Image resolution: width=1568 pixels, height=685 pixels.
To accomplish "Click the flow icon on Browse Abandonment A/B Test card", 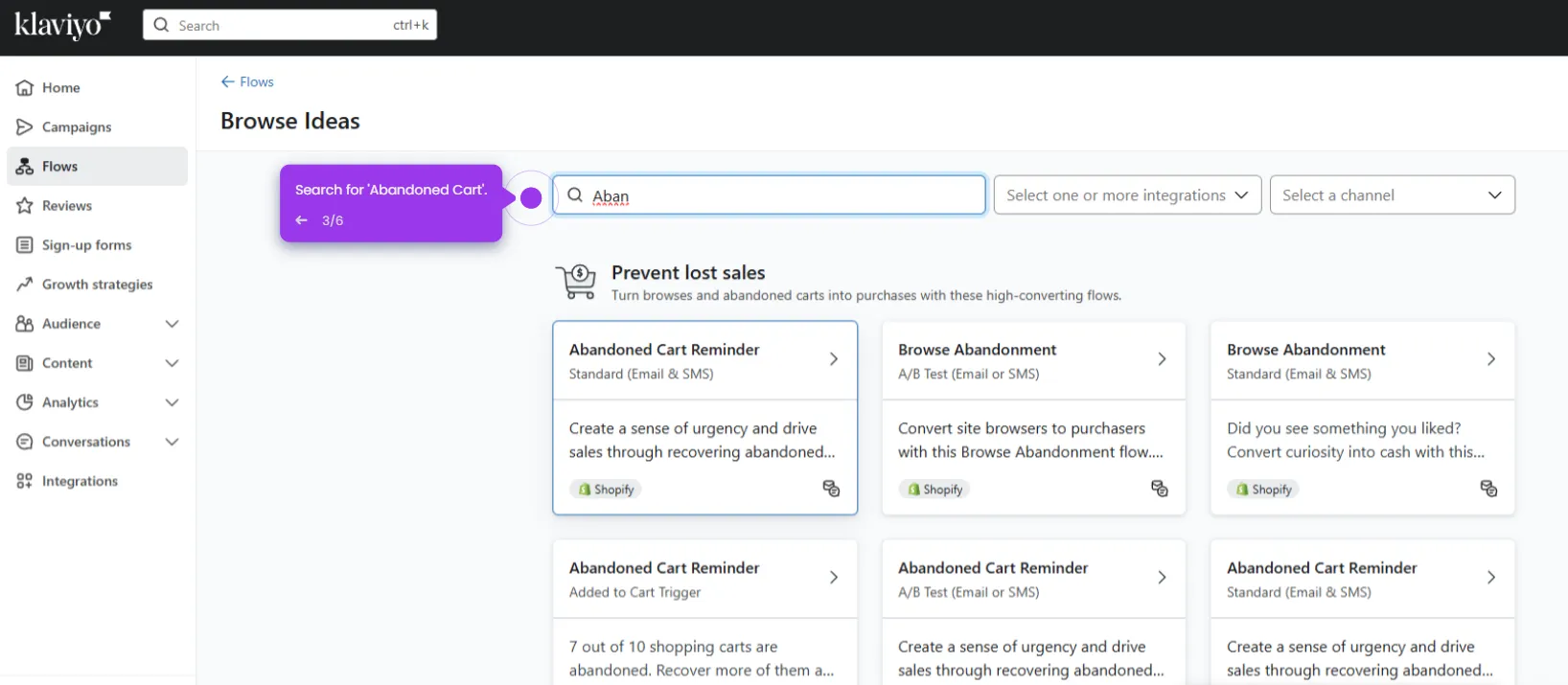I will [x=1160, y=489].
